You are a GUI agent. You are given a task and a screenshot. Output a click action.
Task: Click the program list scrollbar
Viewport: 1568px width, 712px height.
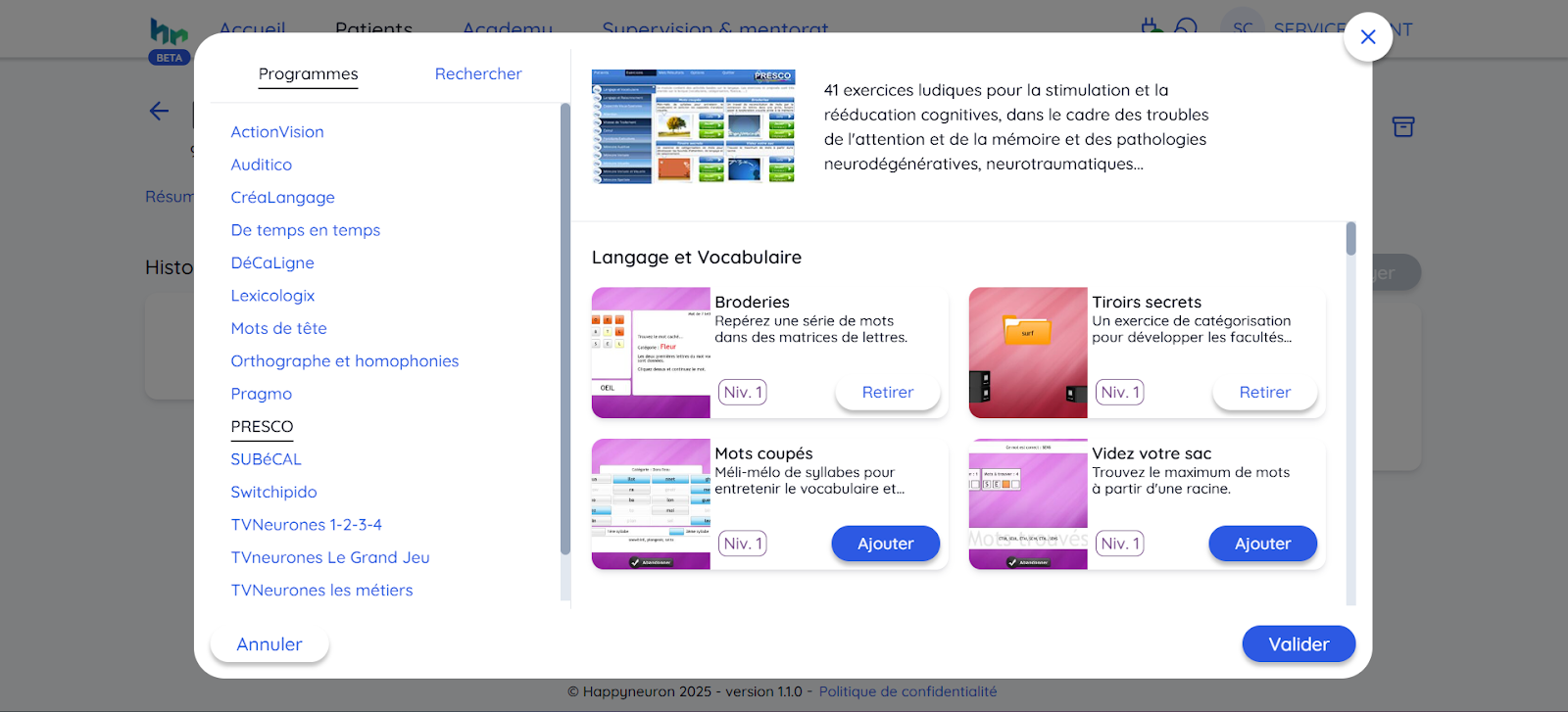564,329
